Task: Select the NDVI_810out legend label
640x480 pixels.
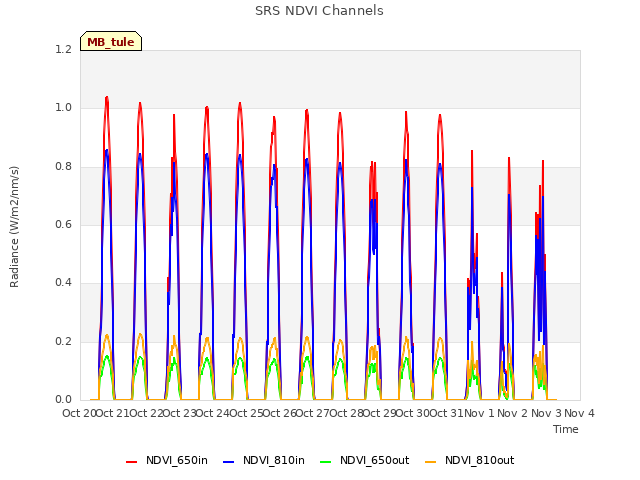Action: 480,460
